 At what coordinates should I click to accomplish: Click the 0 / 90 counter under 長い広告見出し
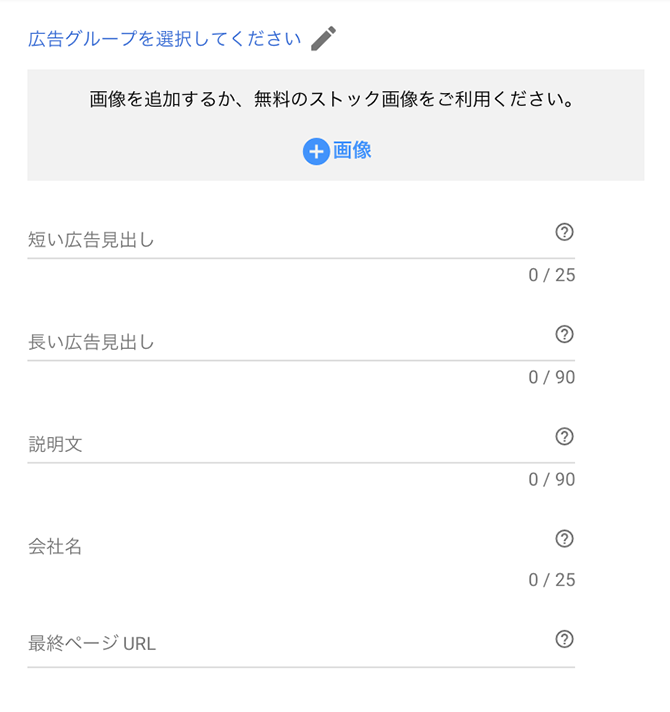[x=552, y=377]
